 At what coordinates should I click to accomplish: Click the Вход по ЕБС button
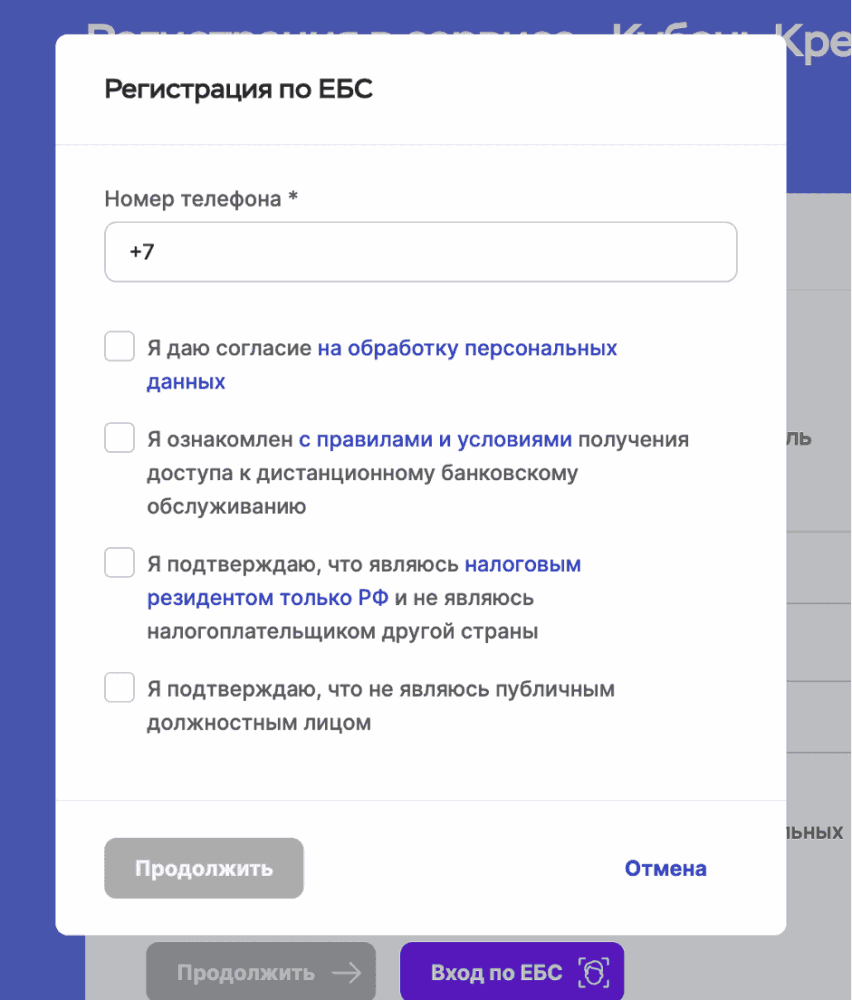(511, 970)
